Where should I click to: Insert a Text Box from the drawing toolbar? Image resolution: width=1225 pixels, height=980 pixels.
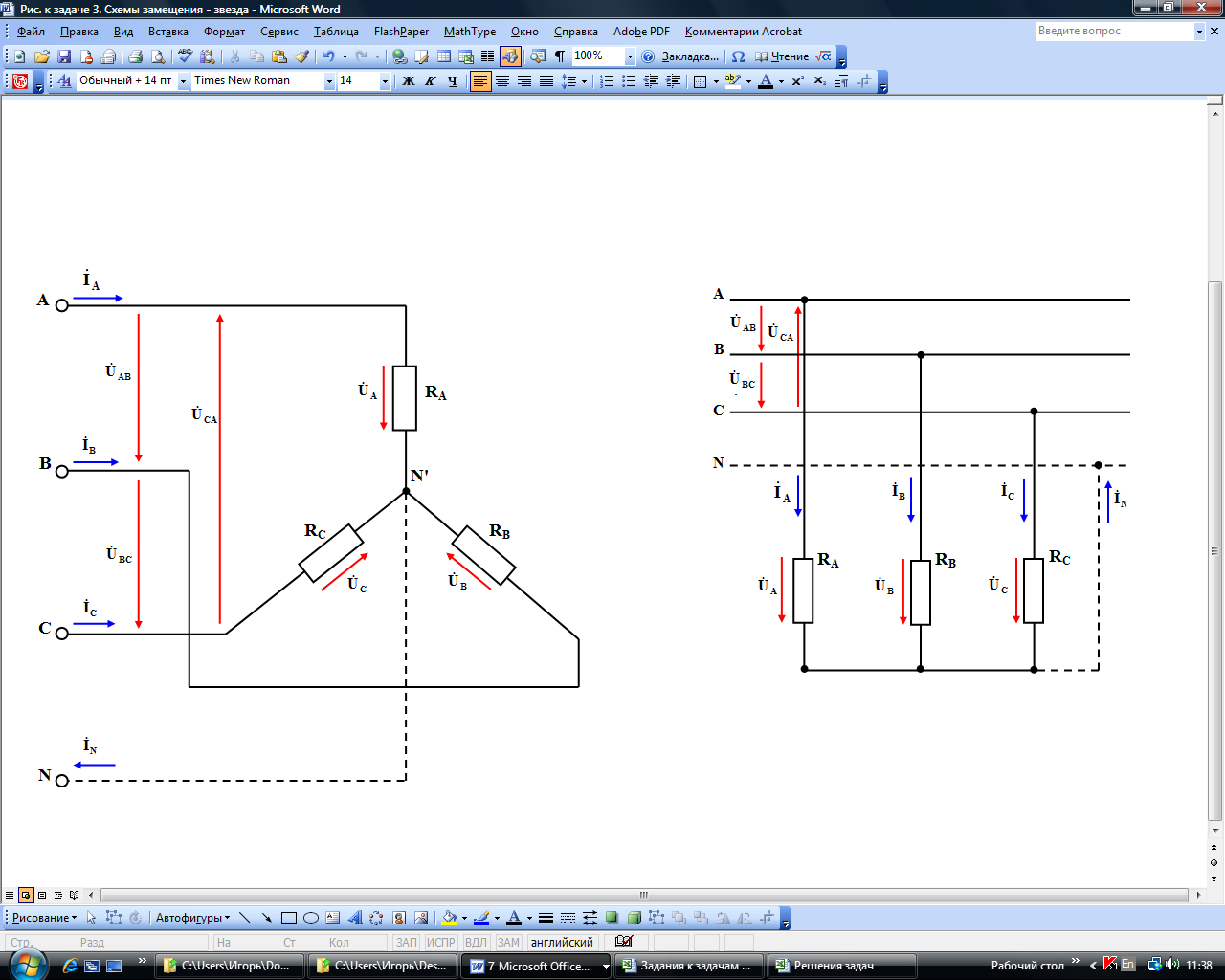click(x=333, y=918)
